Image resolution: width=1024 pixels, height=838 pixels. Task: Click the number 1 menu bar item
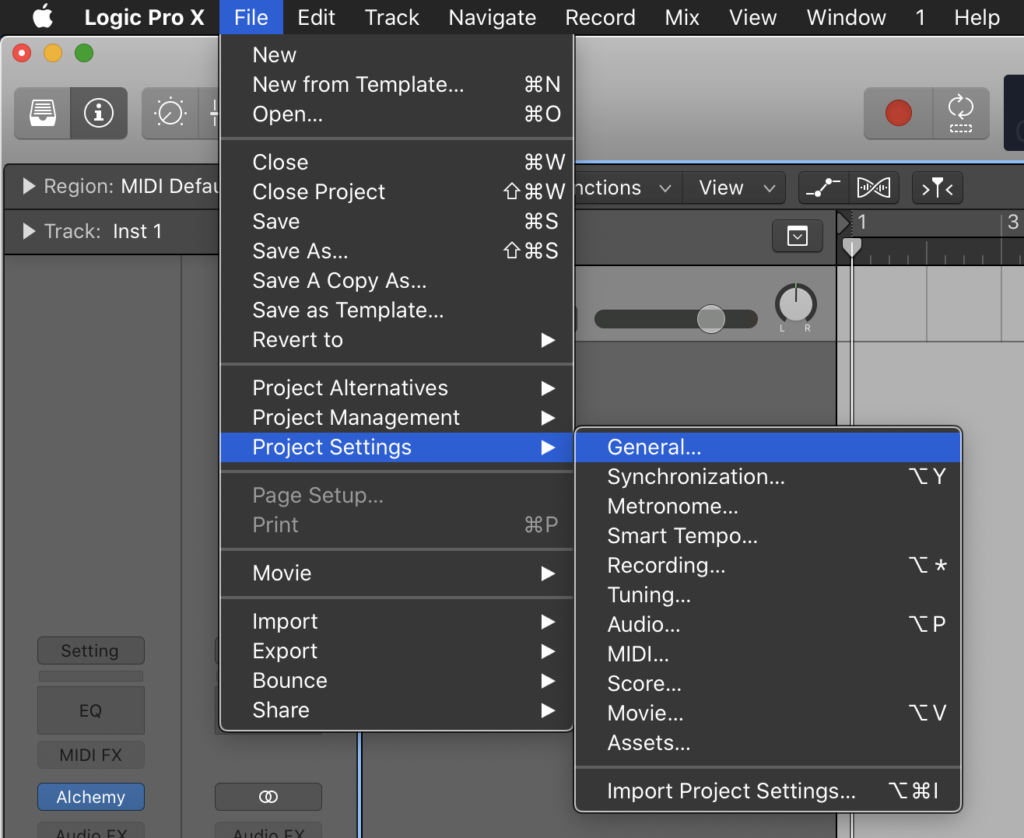(920, 17)
